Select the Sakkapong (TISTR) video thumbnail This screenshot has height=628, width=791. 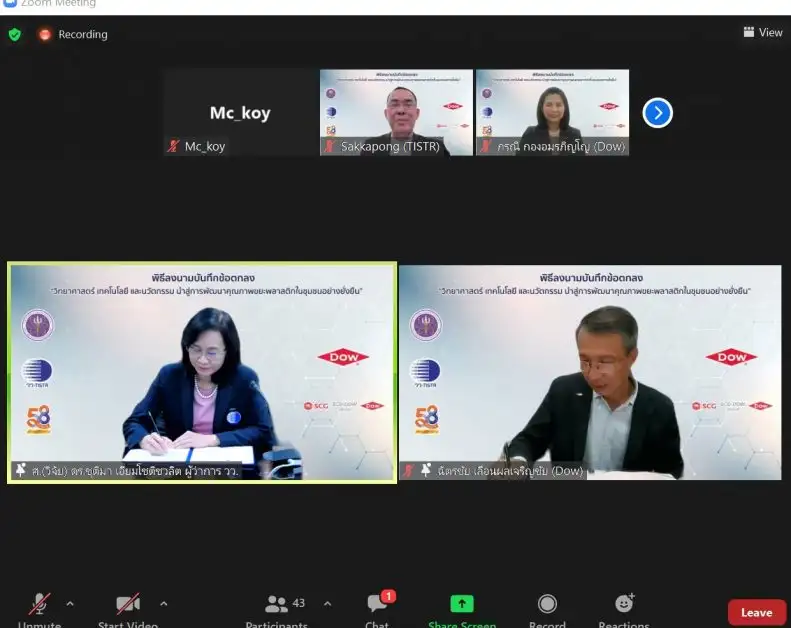396,112
